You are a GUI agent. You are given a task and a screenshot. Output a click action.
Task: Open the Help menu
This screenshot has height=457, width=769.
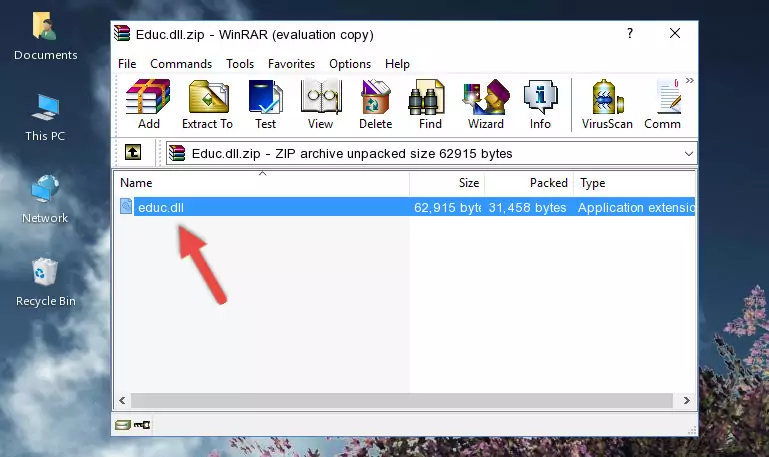pyautogui.click(x=397, y=64)
